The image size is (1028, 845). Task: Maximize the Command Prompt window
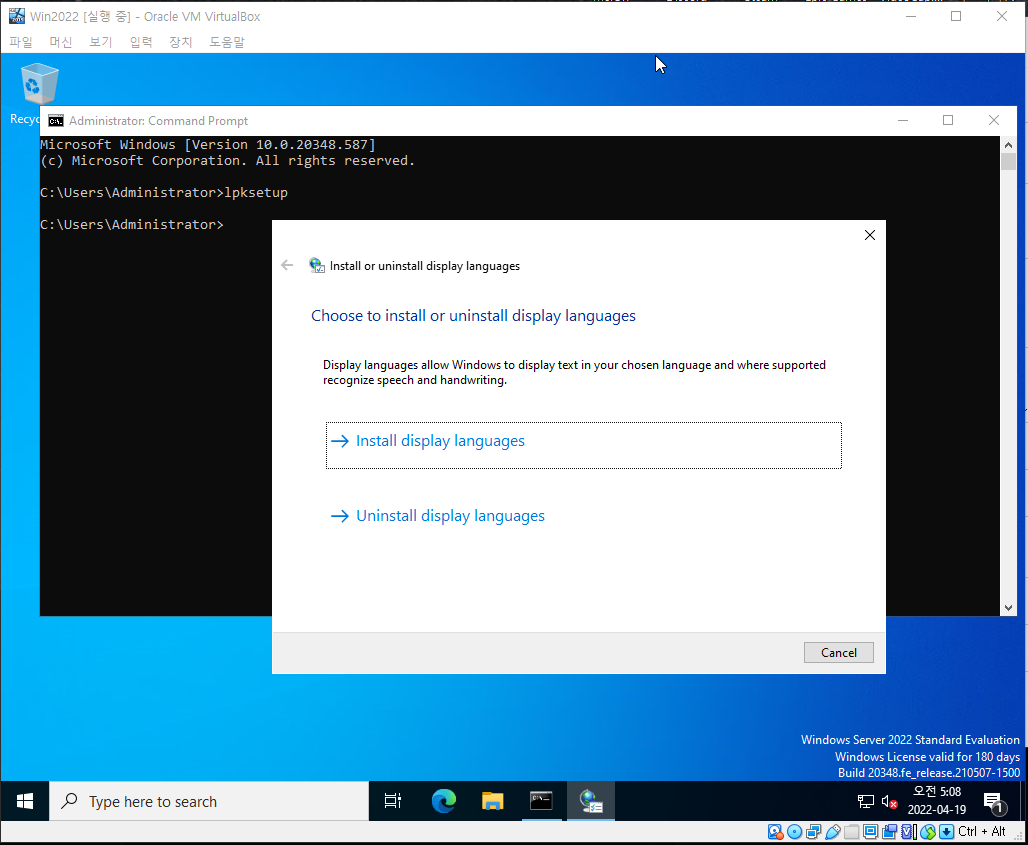tap(948, 121)
